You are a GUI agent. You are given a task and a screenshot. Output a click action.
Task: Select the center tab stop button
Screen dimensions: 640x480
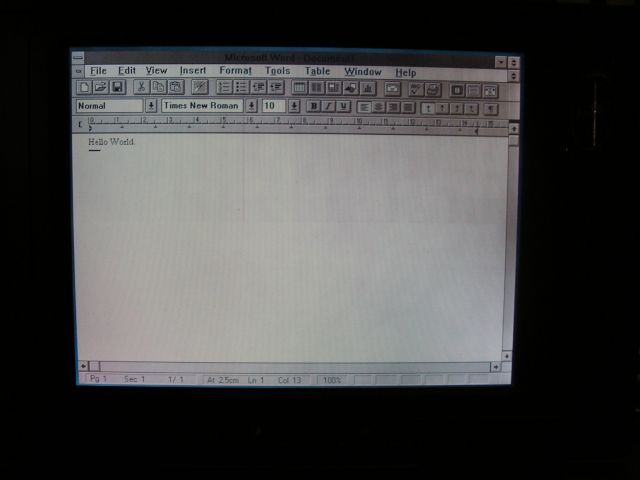(443, 108)
